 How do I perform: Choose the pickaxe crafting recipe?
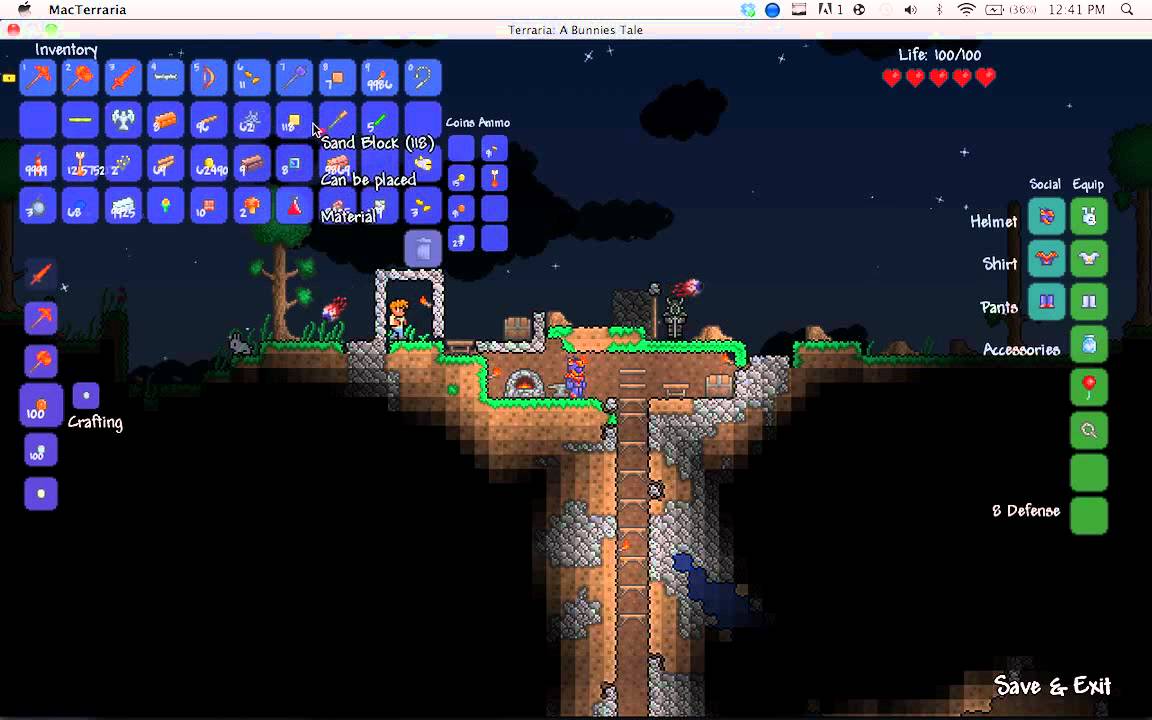pyautogui.click(x=41, y=317)
